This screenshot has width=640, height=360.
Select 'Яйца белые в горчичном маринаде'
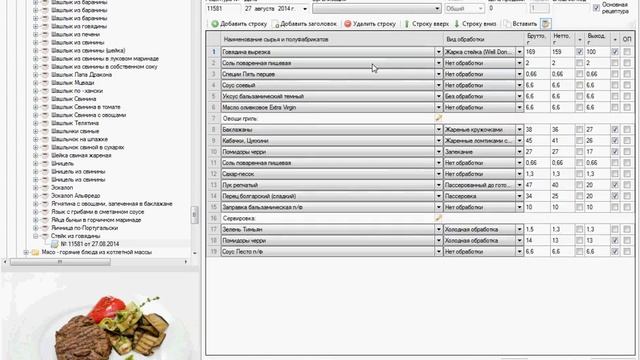96,220
